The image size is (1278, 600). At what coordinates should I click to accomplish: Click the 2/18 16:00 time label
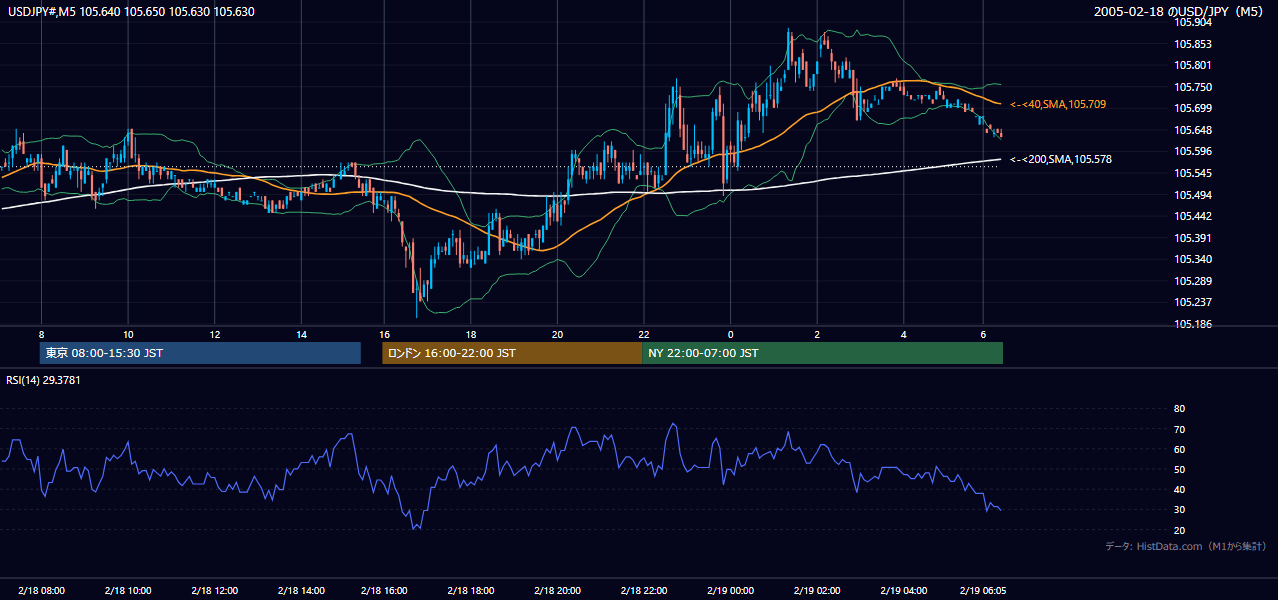385,590
